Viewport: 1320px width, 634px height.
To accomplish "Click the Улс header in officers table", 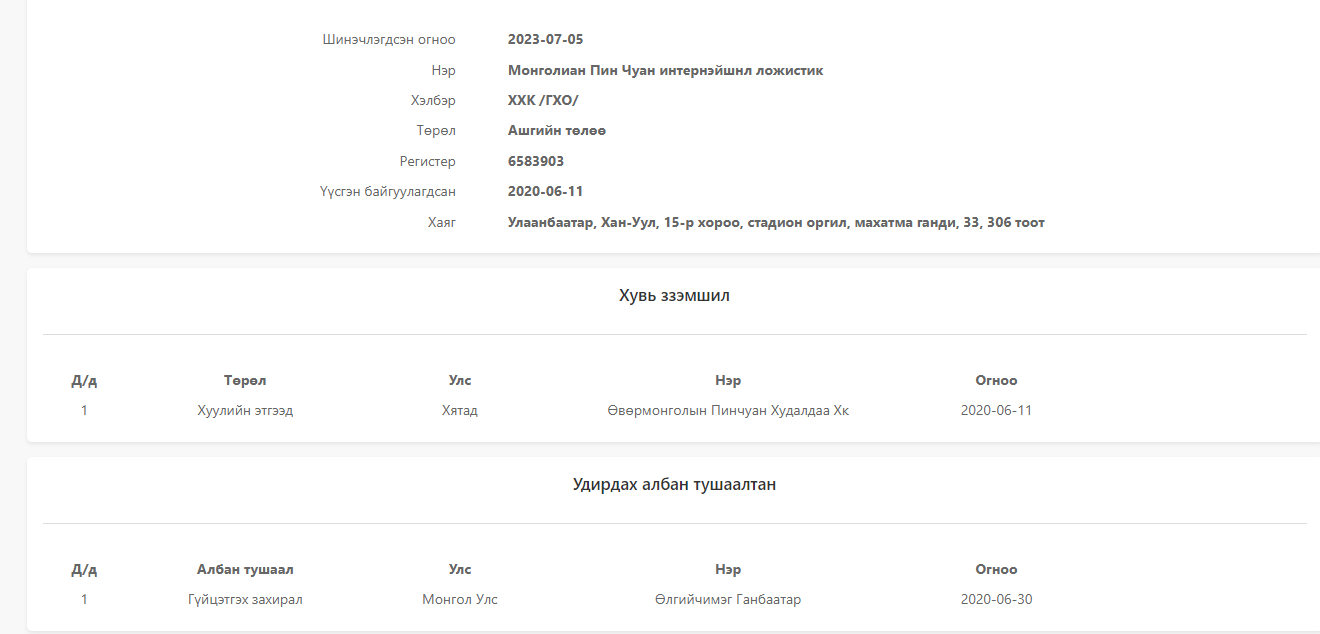I will click(x=460, y=569).
